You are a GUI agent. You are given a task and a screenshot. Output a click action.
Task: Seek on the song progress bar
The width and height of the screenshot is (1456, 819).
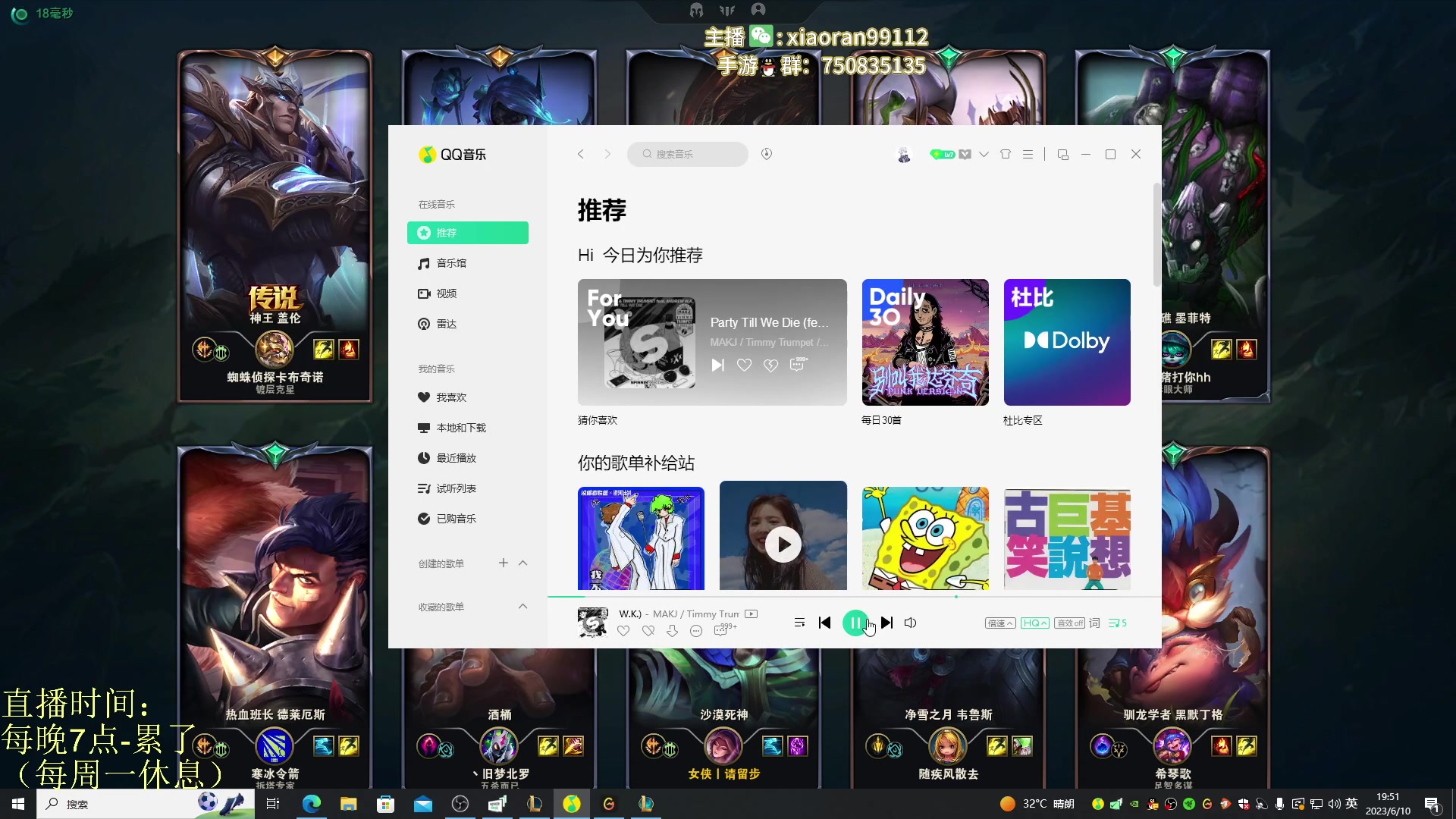coord(854,597)
